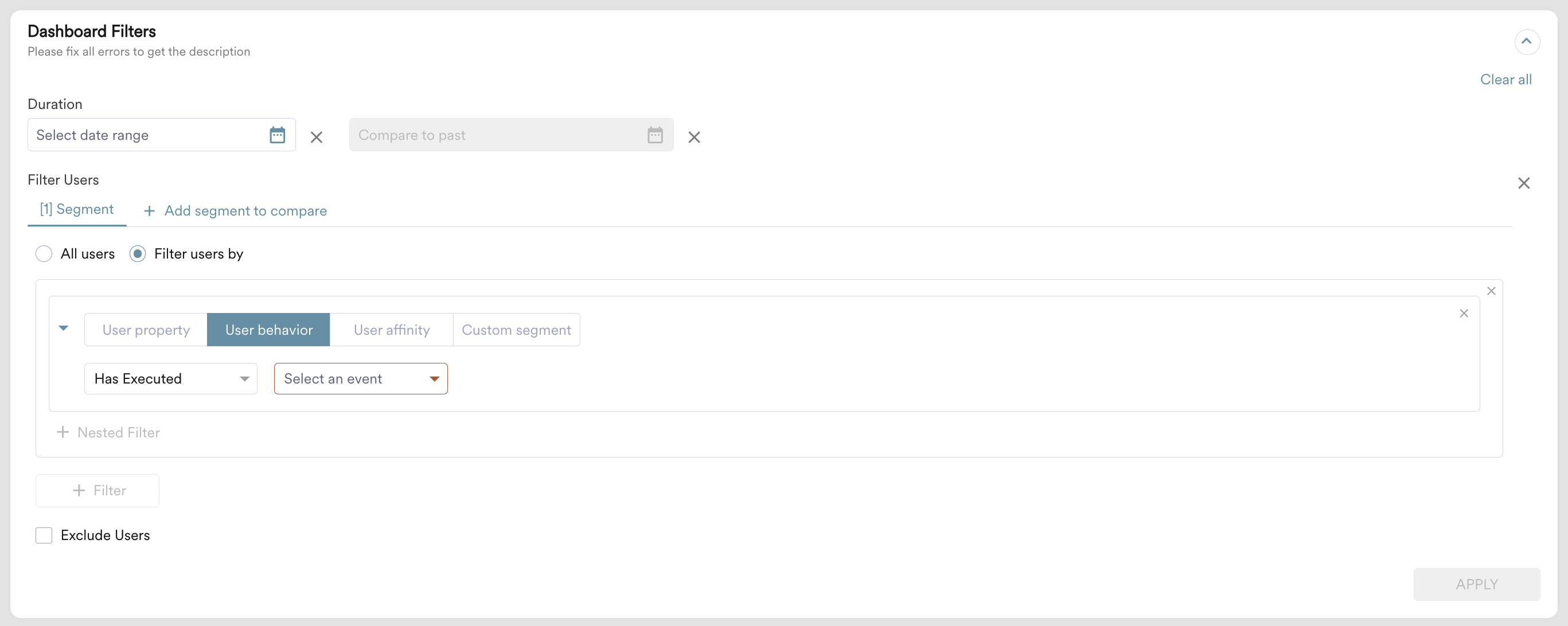Open the Has Executed dropdown
The width and height of the screenshot is (1568, 626).
tap(170, 378)
